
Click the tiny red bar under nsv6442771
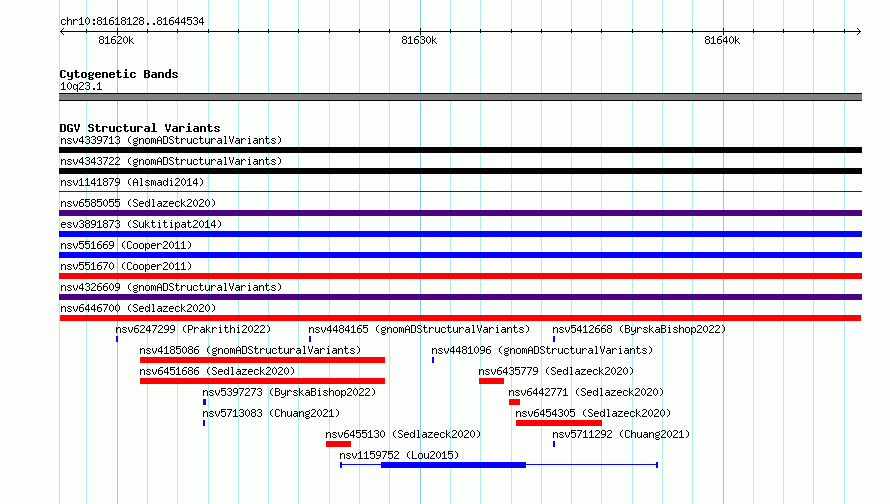(514, 402)
